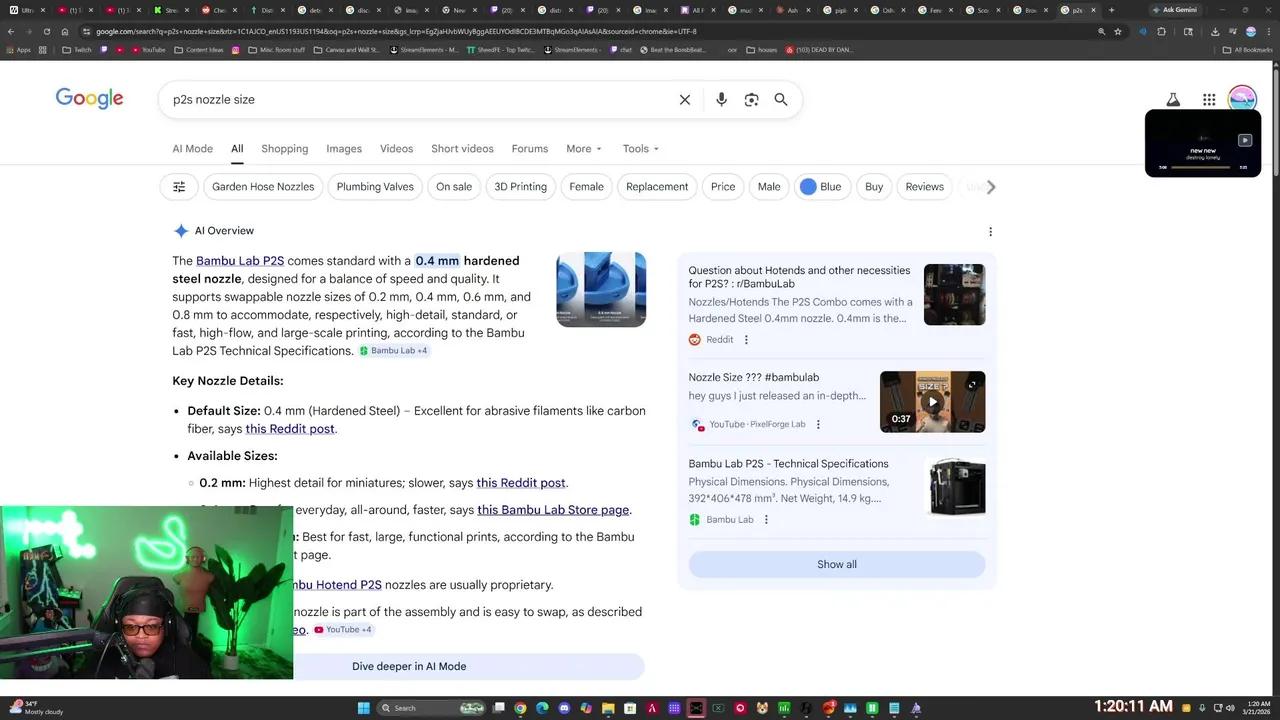Apply the Buy filter chip
The height and width of the screenshot is (720, 1280).
pos(874,187)
